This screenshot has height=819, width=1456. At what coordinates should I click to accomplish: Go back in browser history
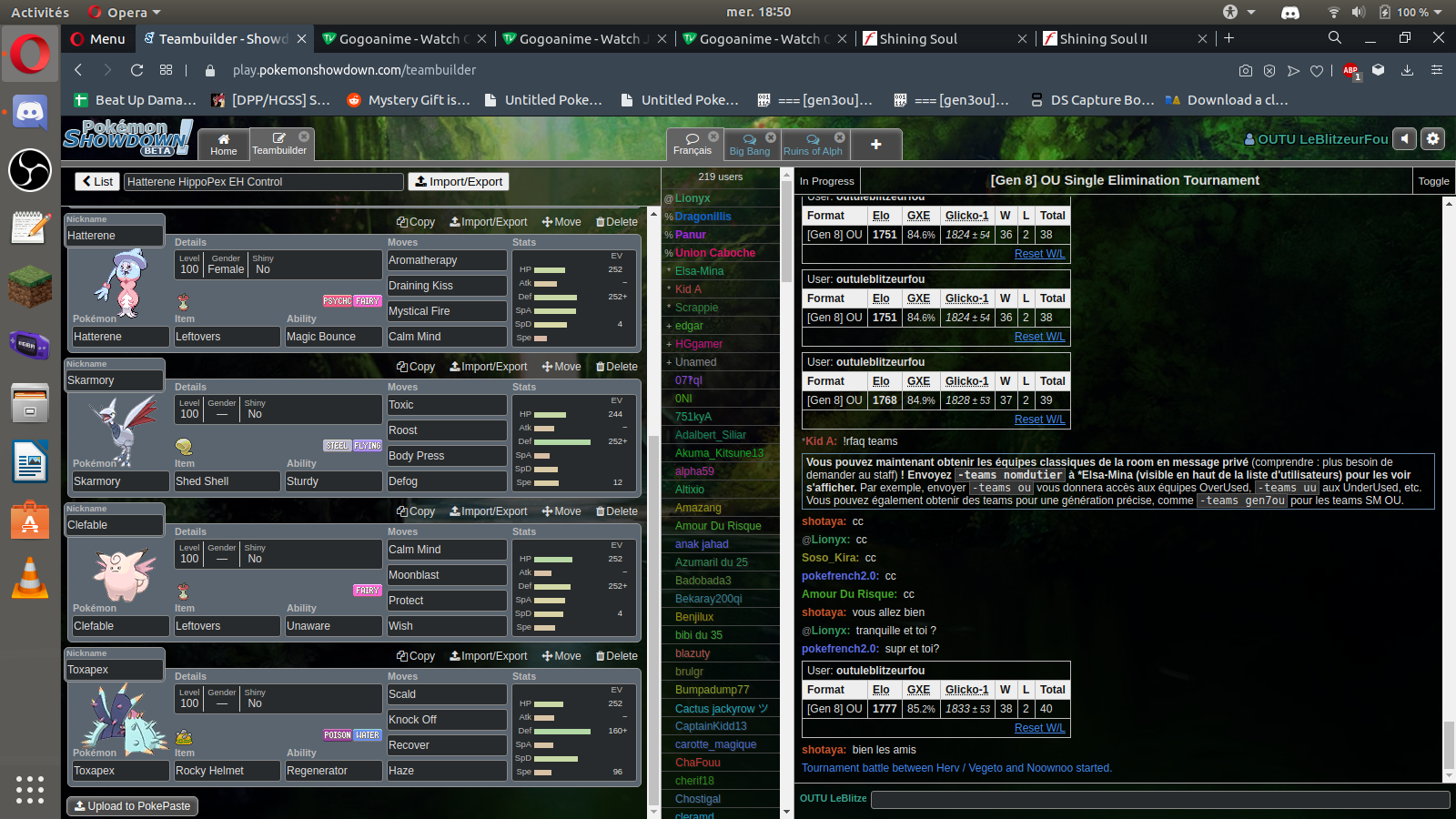78,70
